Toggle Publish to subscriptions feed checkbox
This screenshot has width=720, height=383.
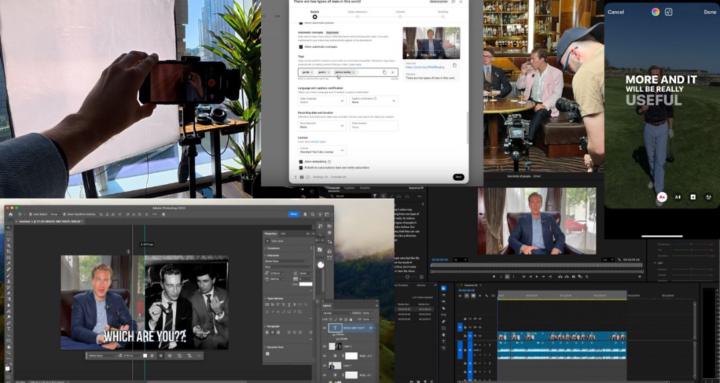(x=301, y=168)
